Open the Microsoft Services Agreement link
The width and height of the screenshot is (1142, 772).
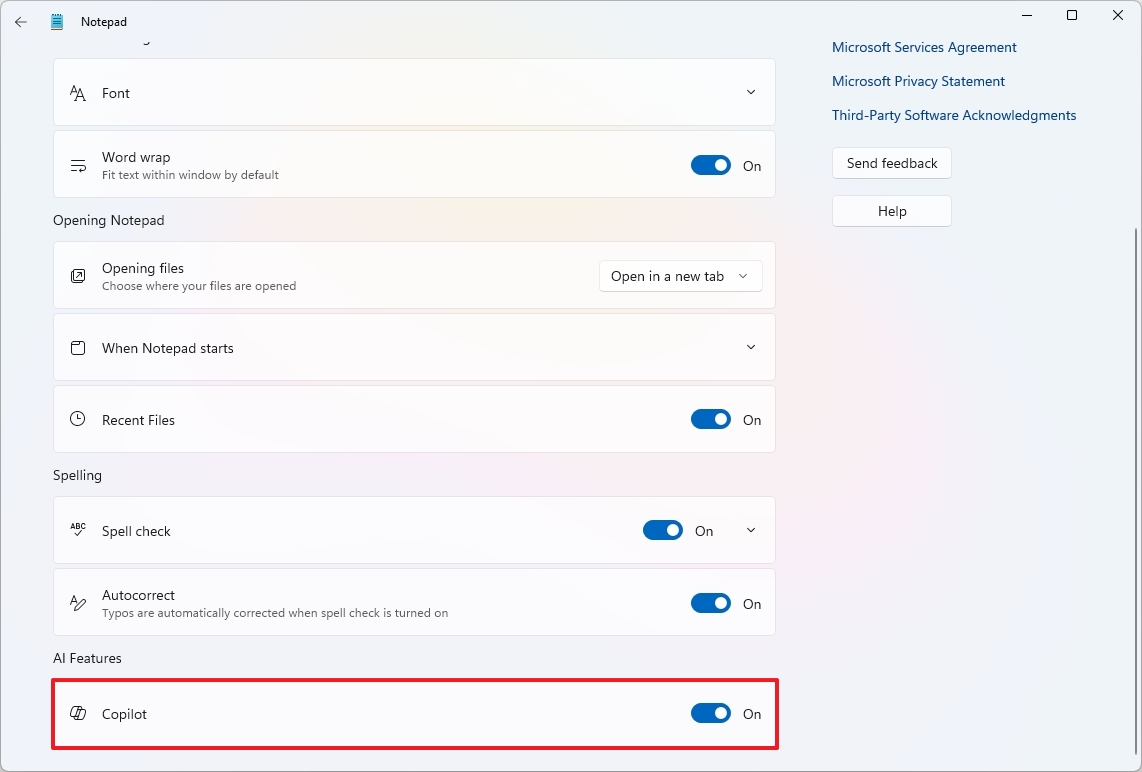pyautogui.click(x=924, y=47)
